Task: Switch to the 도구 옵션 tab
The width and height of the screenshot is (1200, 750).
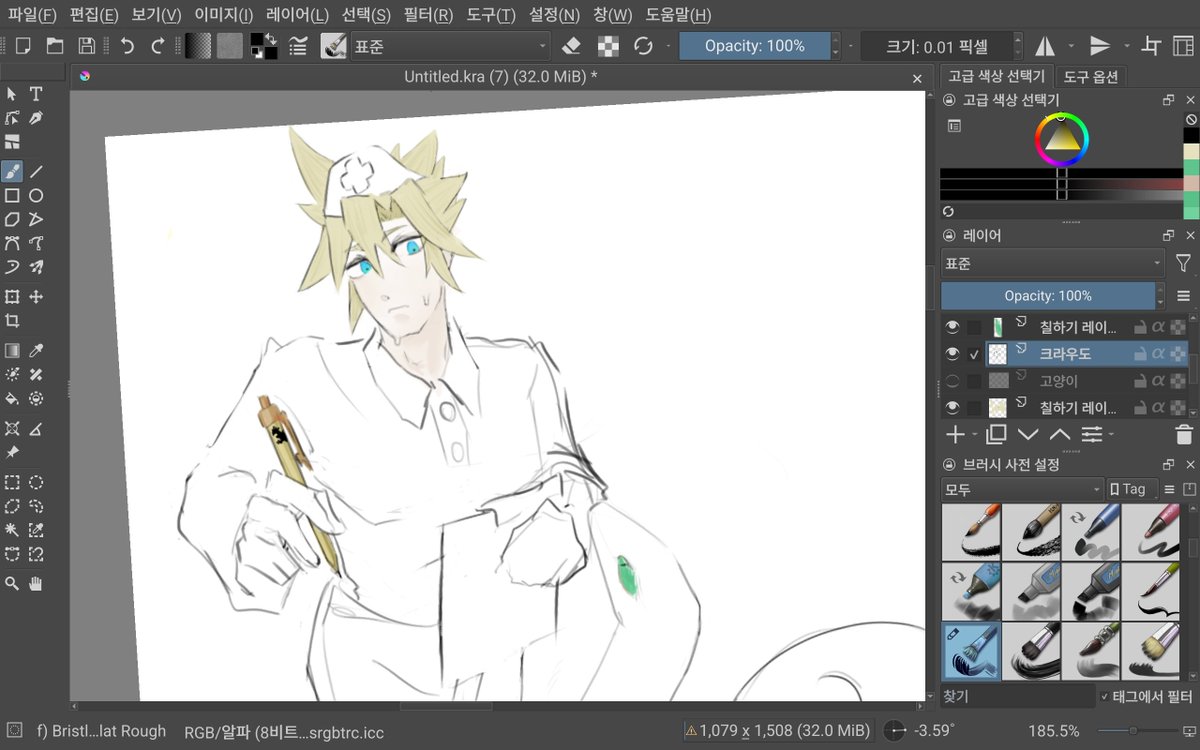Action: tap(1091, 76)
